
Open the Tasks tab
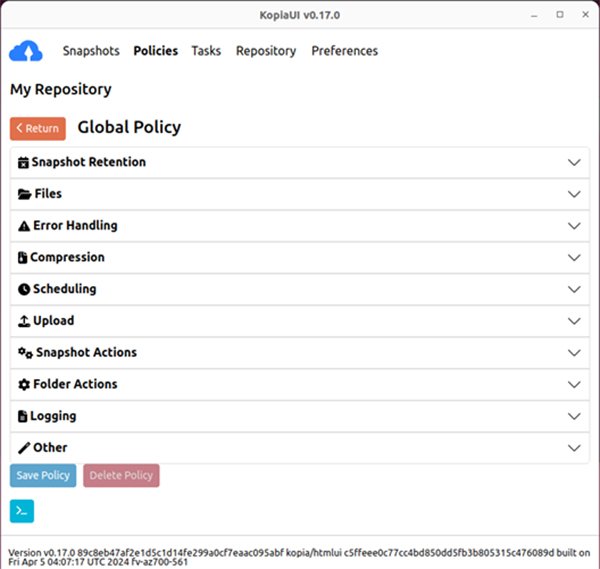pos(206,51)
